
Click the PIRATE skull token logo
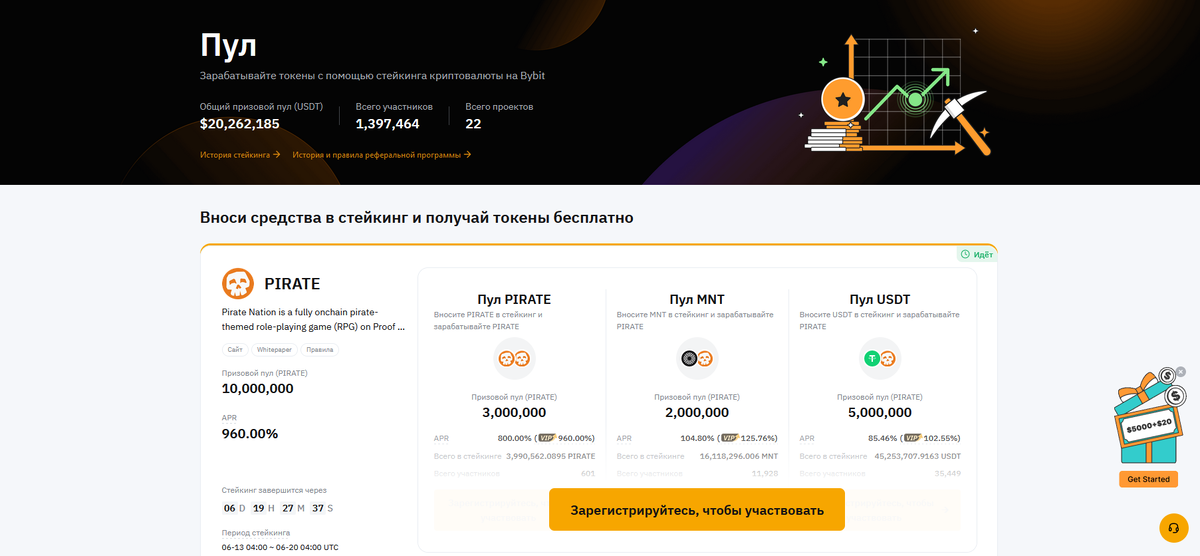238,283
